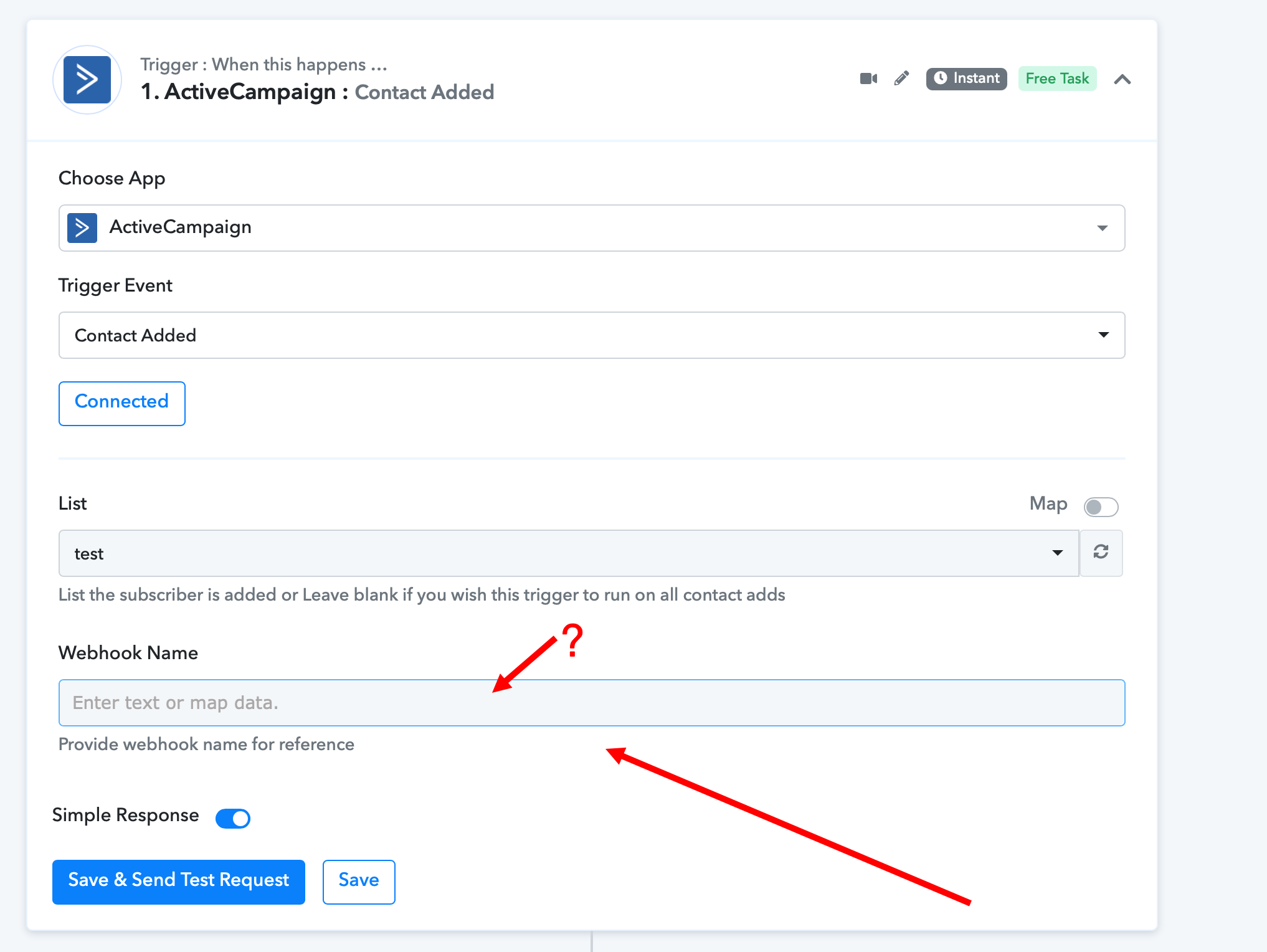Refresh the List options

point(1101,553)
